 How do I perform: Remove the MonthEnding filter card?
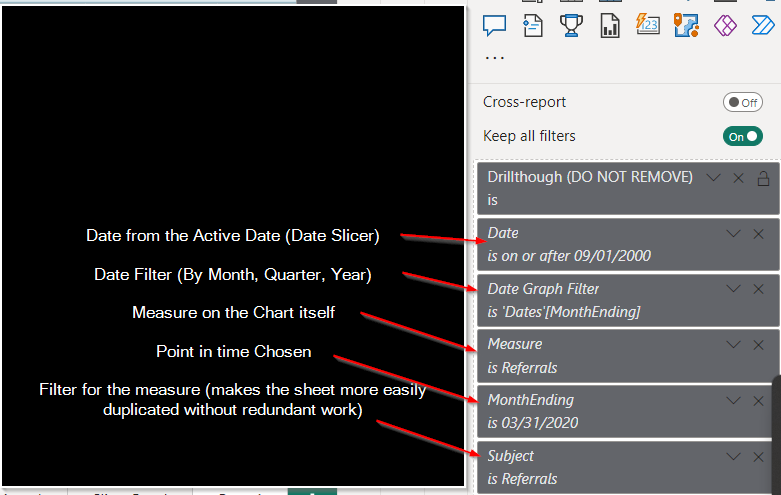758,400
